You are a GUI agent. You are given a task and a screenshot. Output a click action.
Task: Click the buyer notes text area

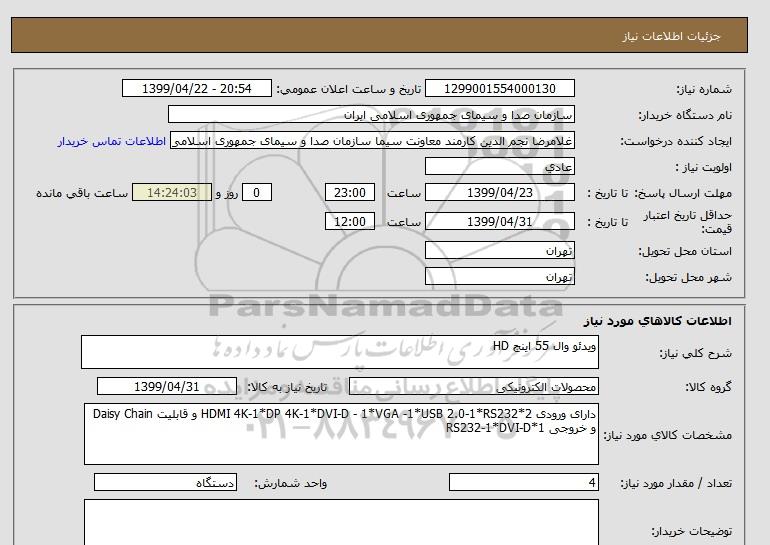[340, 522]
